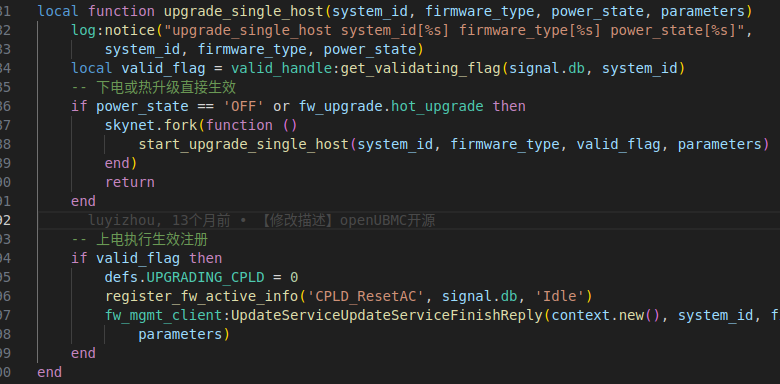Click the 'OFF' string literal
Image resolution: width=780 pixels, height=384 pixels.
243,106
